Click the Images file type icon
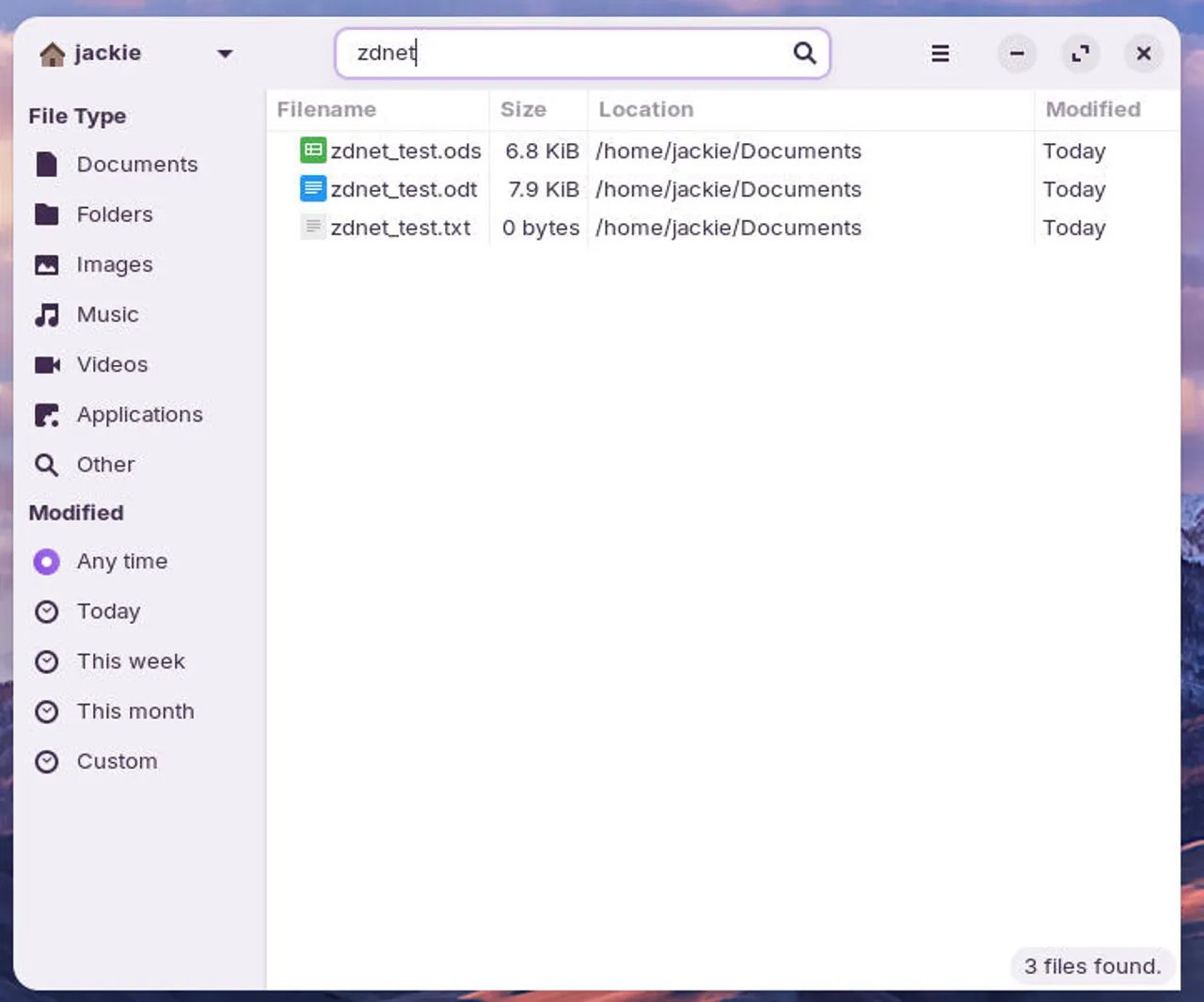1204x1002 pixels. (x=46, y=265)
